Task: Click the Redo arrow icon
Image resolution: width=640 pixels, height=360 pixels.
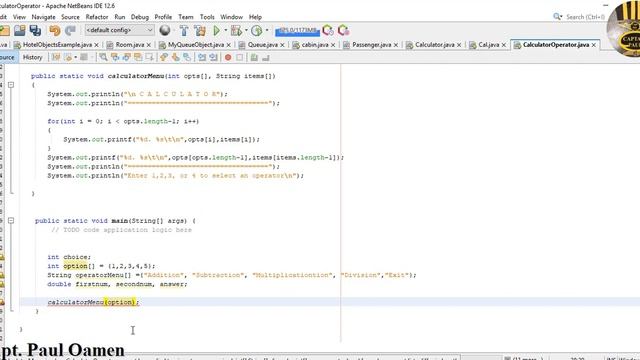Action: point(70,30)
